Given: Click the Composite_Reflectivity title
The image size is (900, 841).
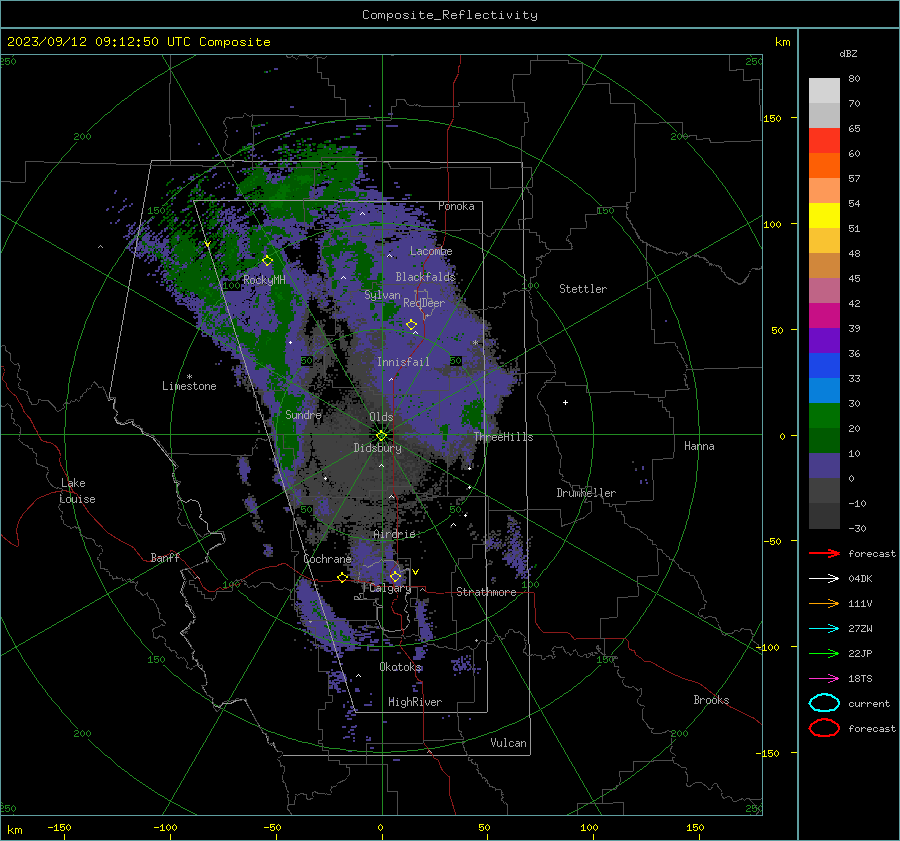Looking at the screenshot, I should [x=450, y=15].
